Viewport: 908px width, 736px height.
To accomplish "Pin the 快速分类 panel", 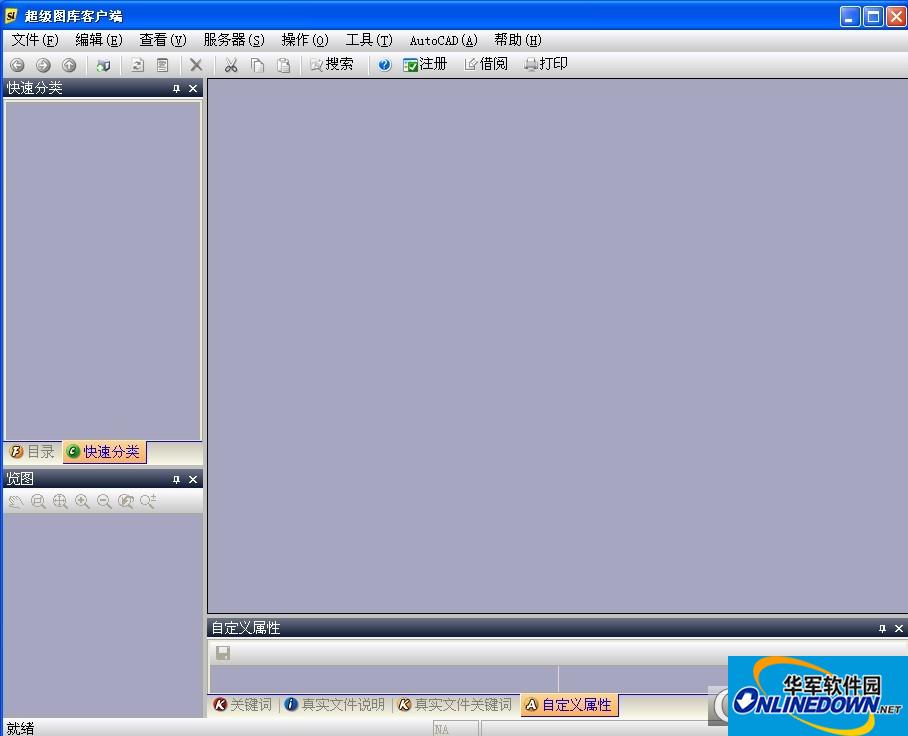I will (177, 89).
